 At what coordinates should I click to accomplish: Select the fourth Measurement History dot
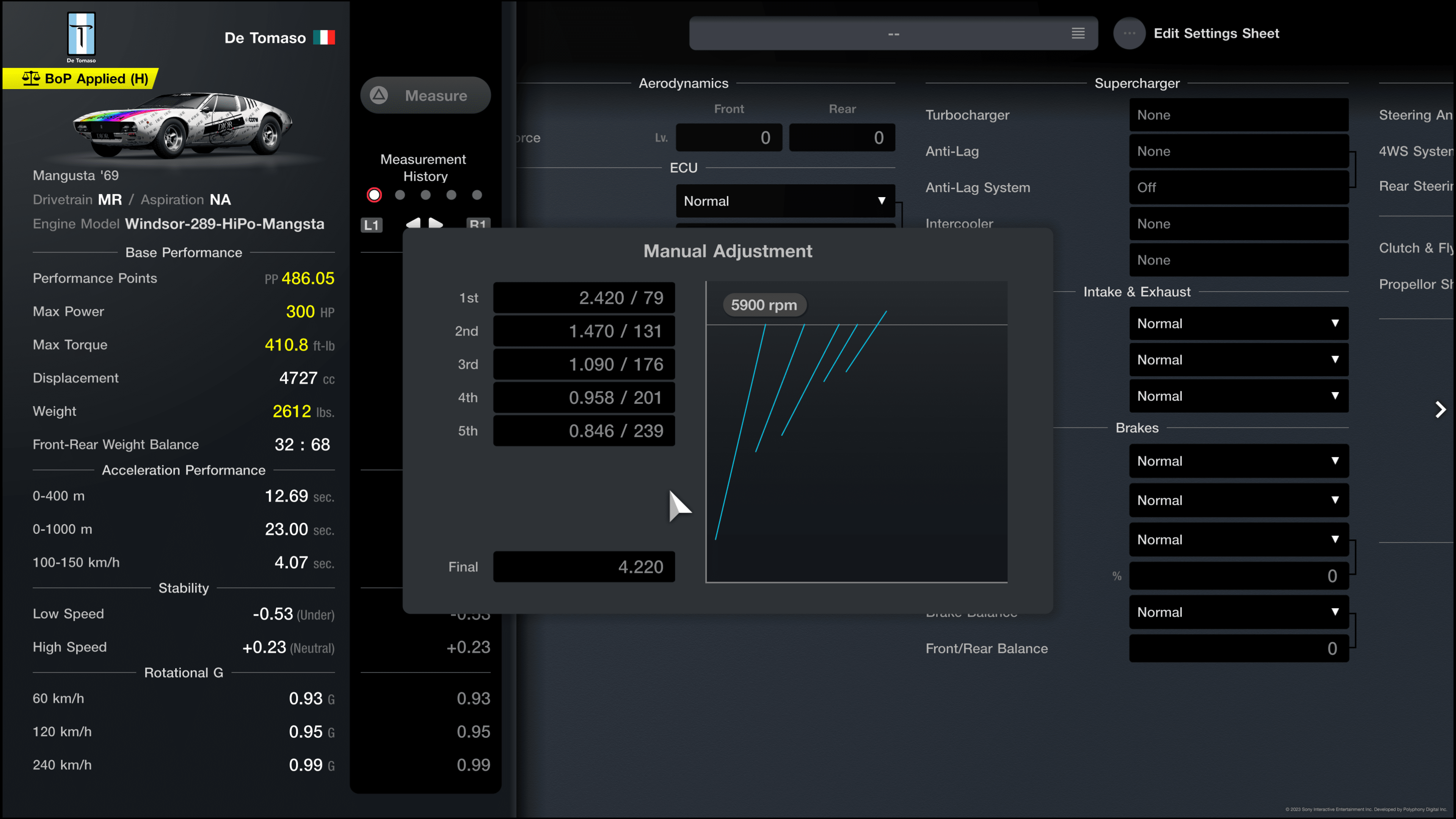tap(451, 195)
